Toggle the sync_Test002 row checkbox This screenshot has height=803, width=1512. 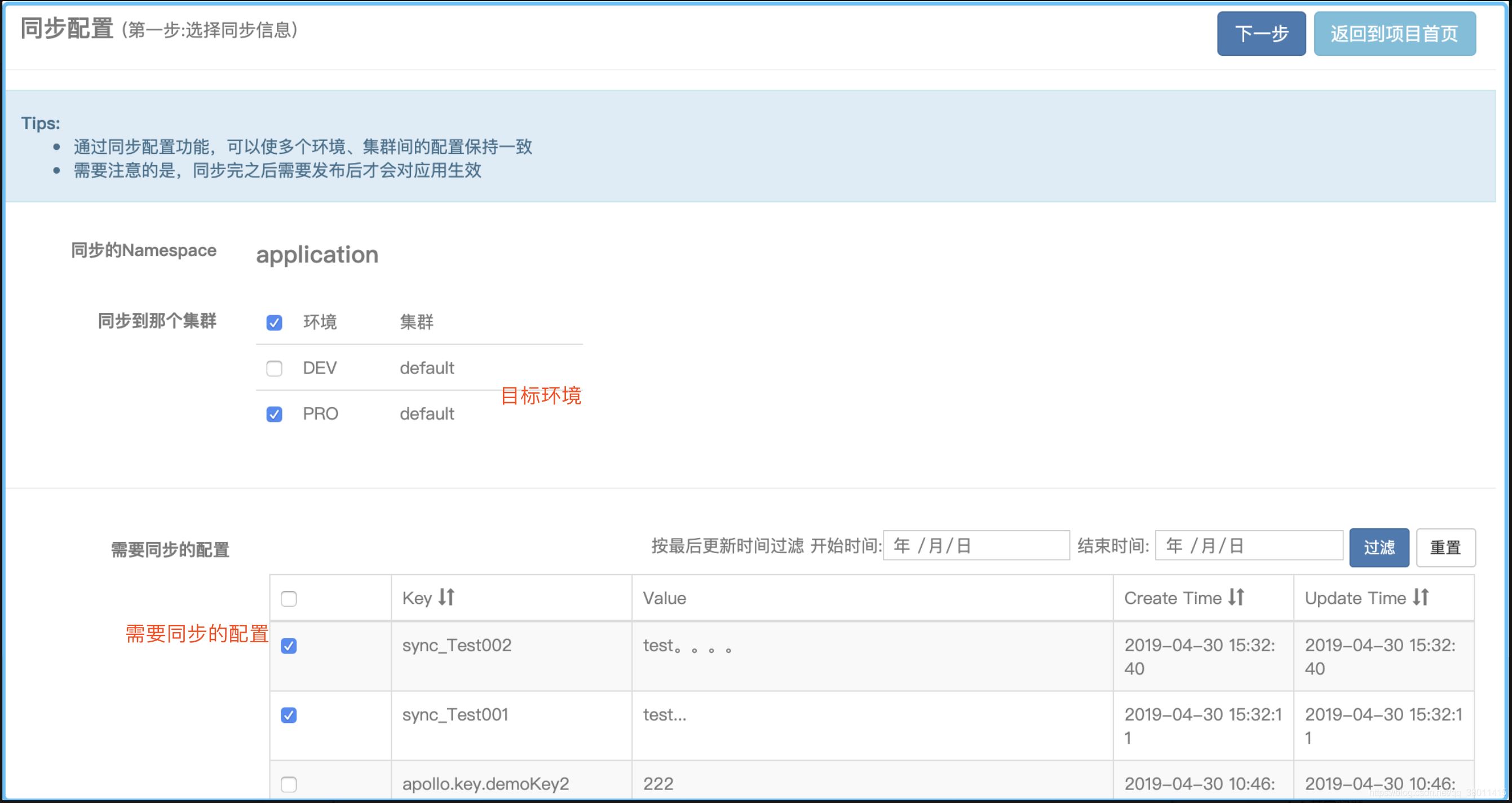click(x=289, y=646)
